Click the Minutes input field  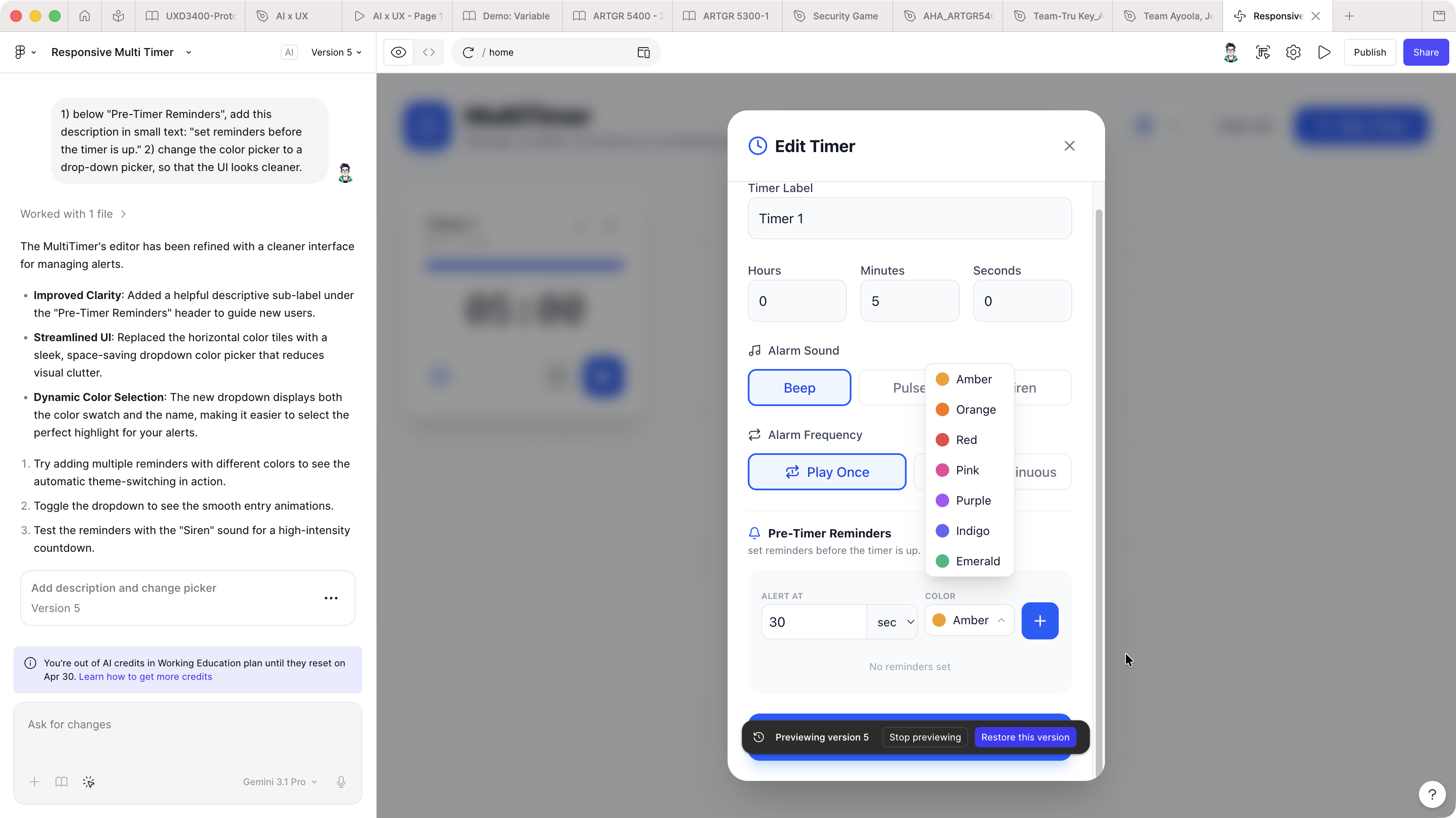(x=910, y=300)
